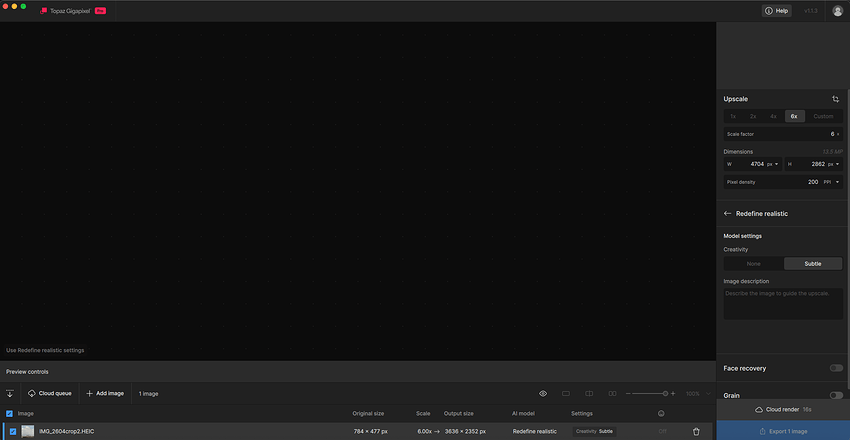The image size is (850, 440).
Task: Select the None creativity option
Action: [753, 263]
